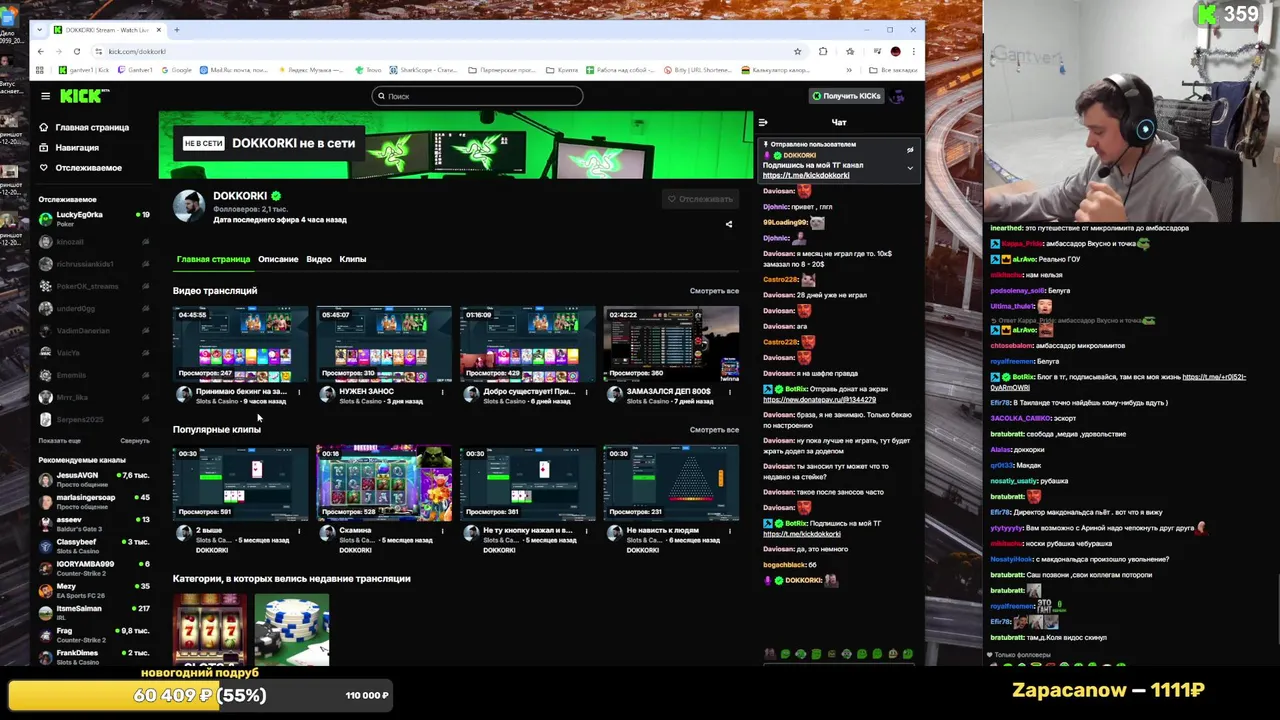Open the Крипта bookmarks folder
This screenshot has height=720, width=1280.
[x=562, y=70]
